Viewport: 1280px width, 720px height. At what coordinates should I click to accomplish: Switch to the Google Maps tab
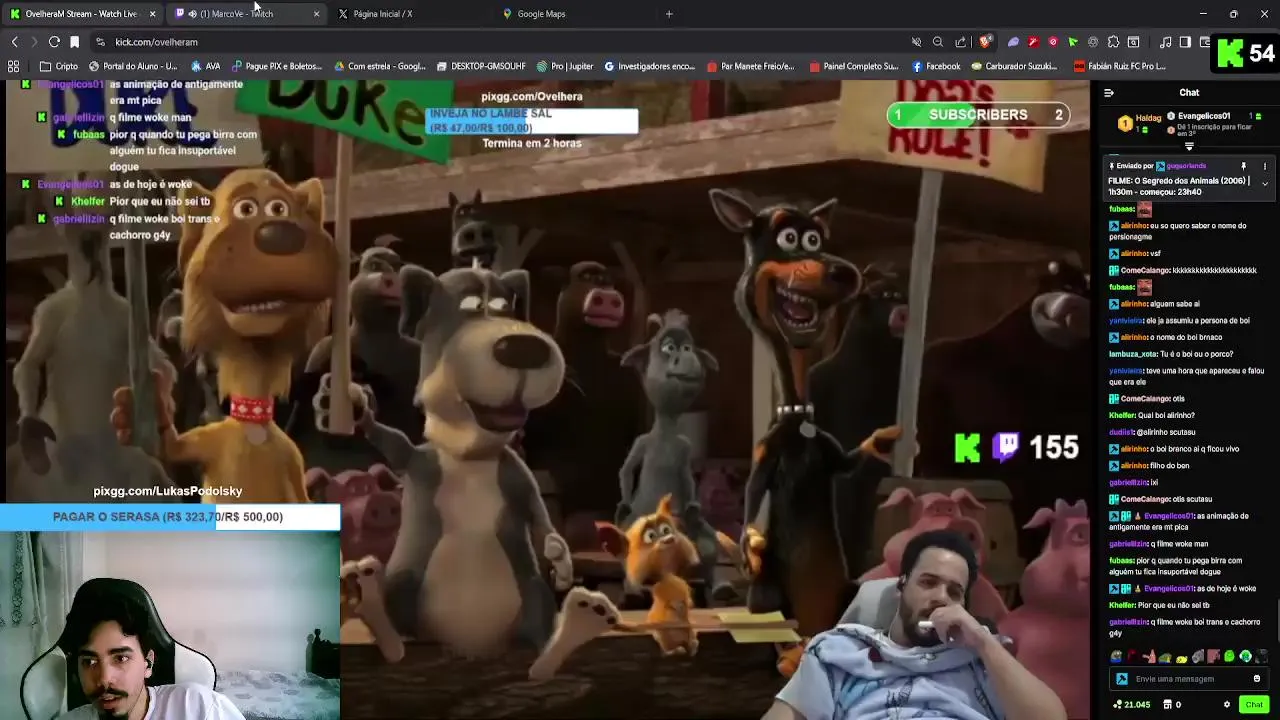(x=541, y=14)
